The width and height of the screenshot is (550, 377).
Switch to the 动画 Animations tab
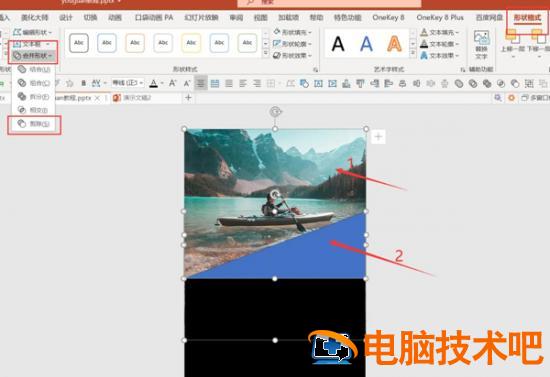(115, 18)
